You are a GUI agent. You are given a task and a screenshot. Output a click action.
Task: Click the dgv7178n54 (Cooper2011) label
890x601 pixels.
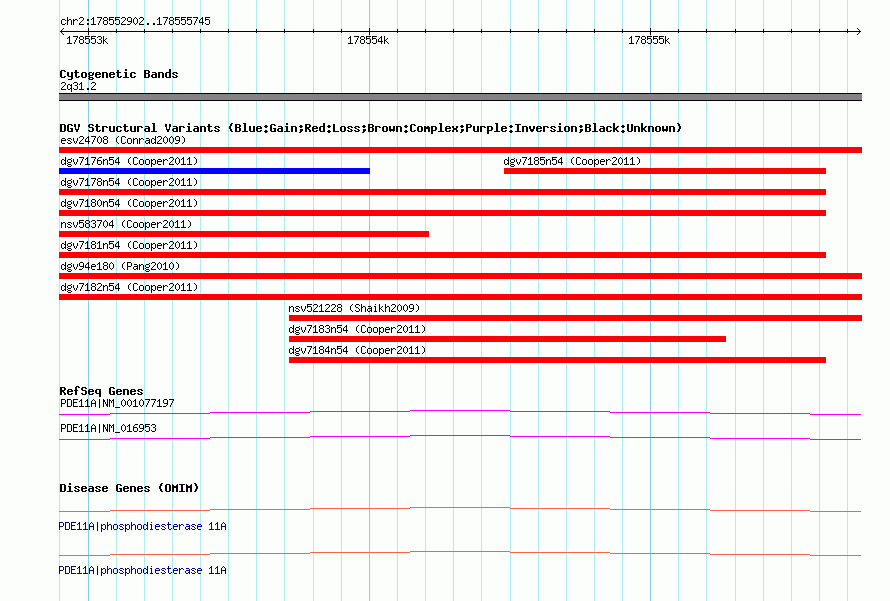pyautogui.click(x=129, y=182)
